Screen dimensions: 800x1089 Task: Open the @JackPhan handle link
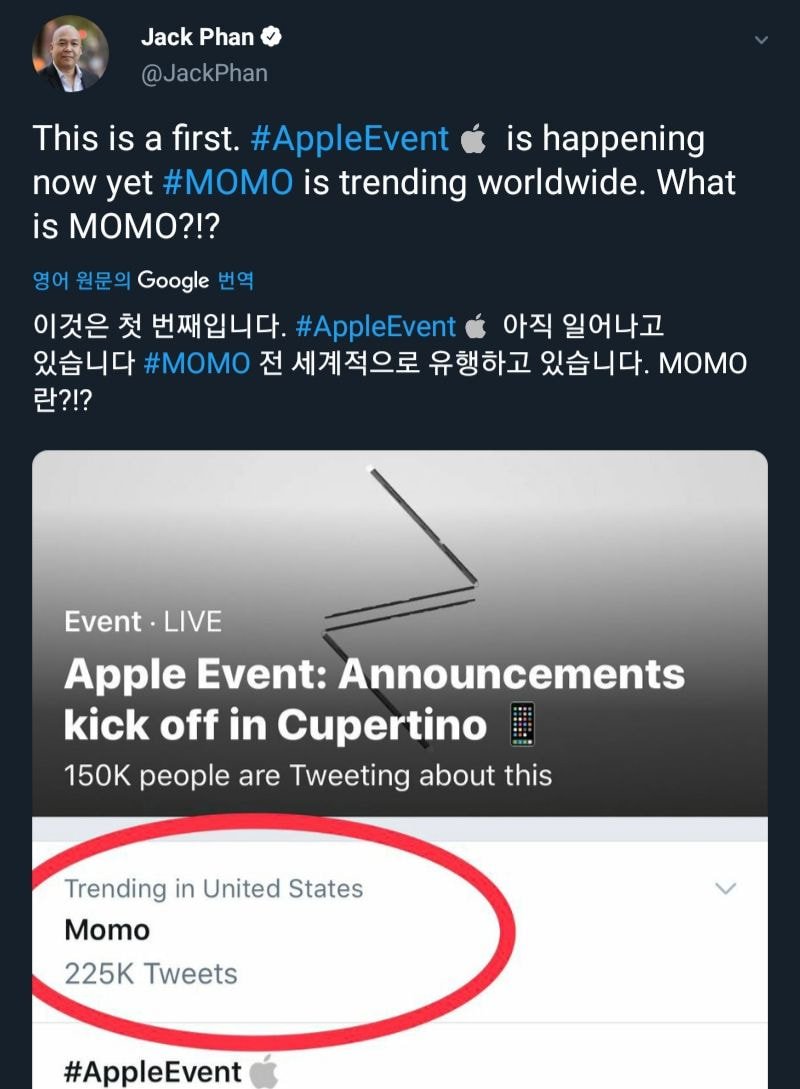click(x=204, y=74)
